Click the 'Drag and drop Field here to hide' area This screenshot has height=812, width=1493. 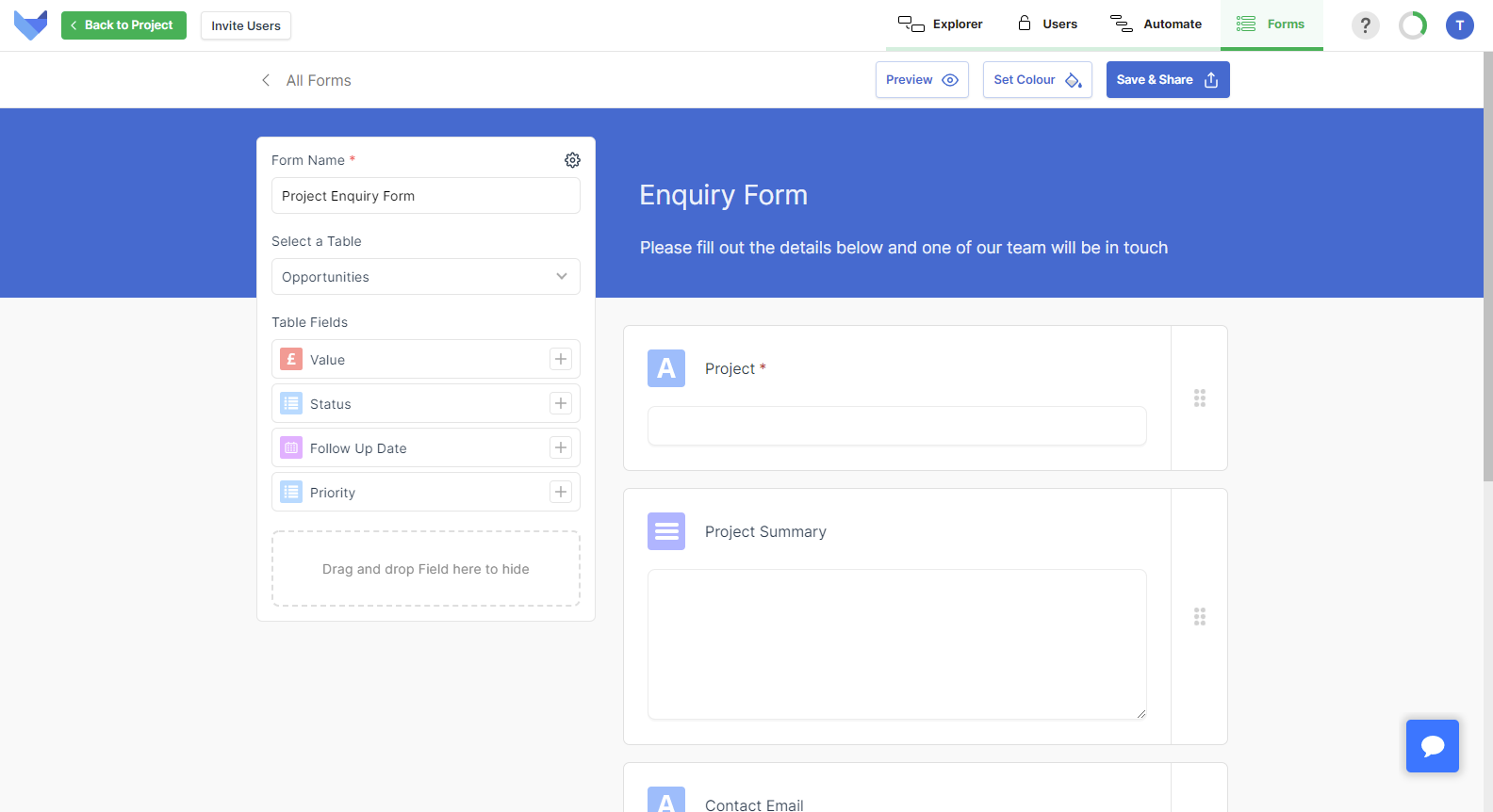[x=426, y=569]
